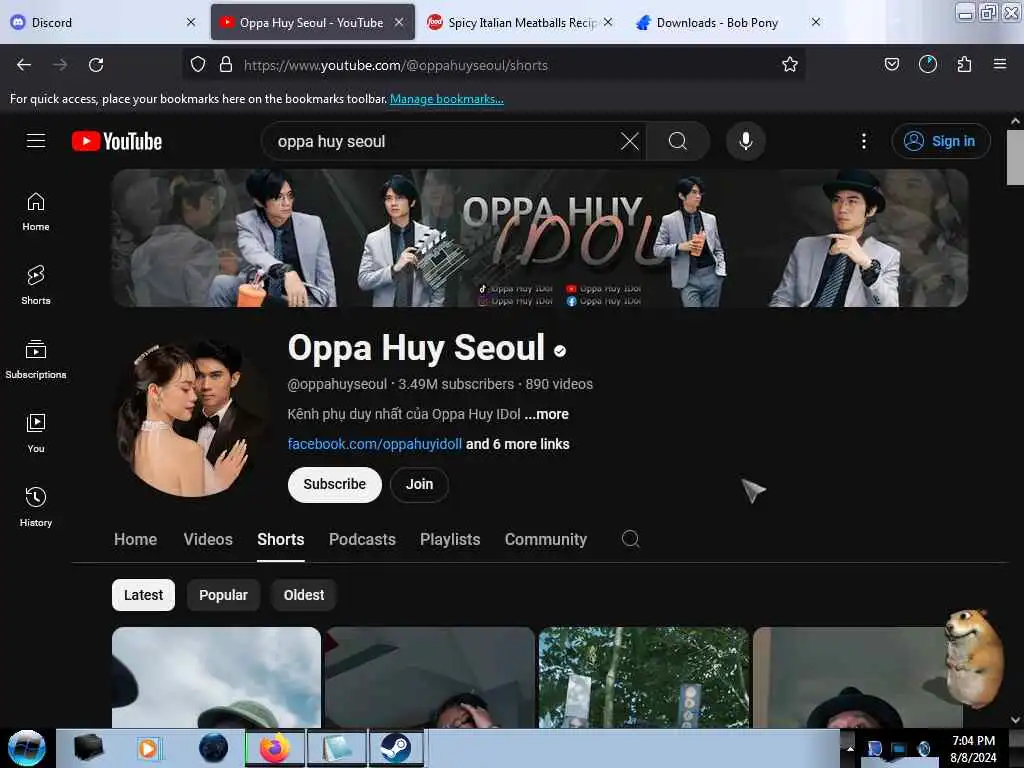The width and height of the screenshot is (1024, 768).
Task: Bookmark this page with the star icon
Action: [x=790, y=64]
